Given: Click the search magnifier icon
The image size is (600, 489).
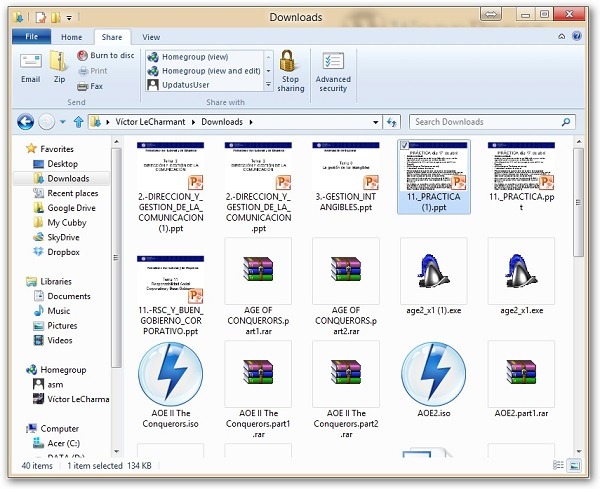Looking at the screenshot, I should tap(566, 122).
